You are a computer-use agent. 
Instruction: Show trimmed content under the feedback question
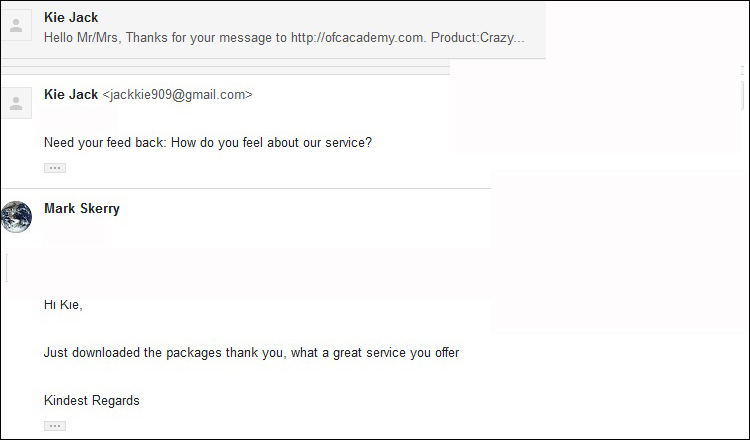(55, 168)
